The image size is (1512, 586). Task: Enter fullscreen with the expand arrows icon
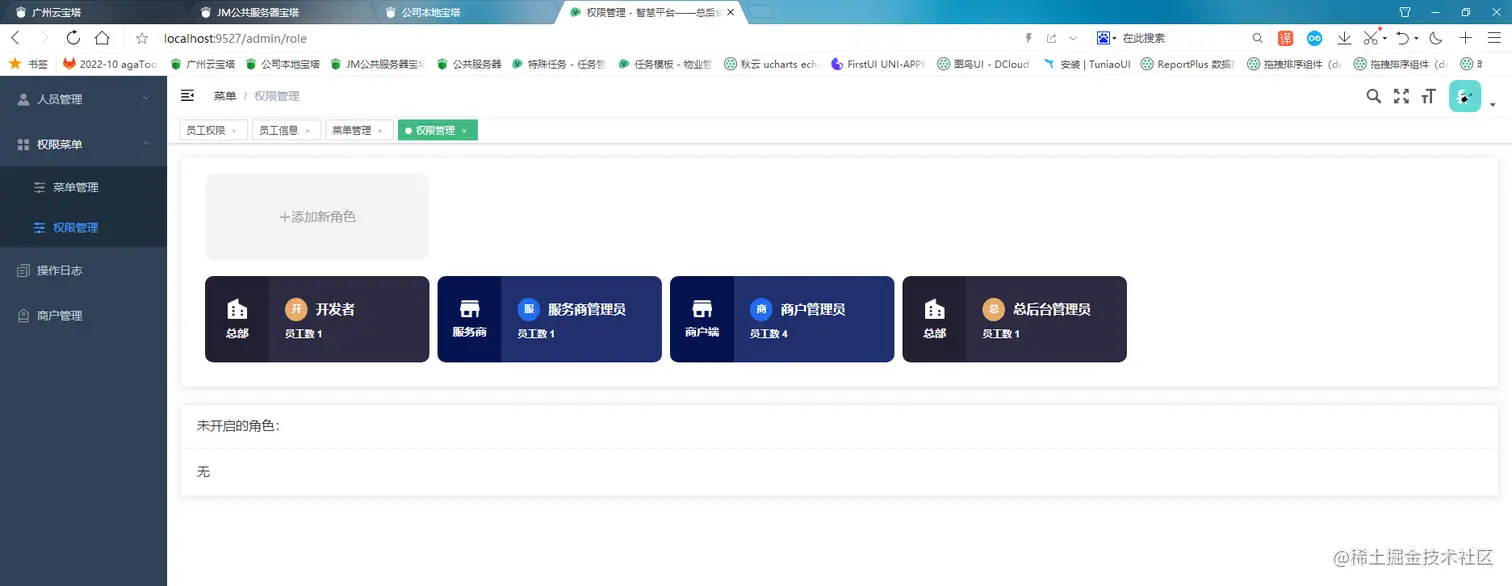(x=1401, y=96)
